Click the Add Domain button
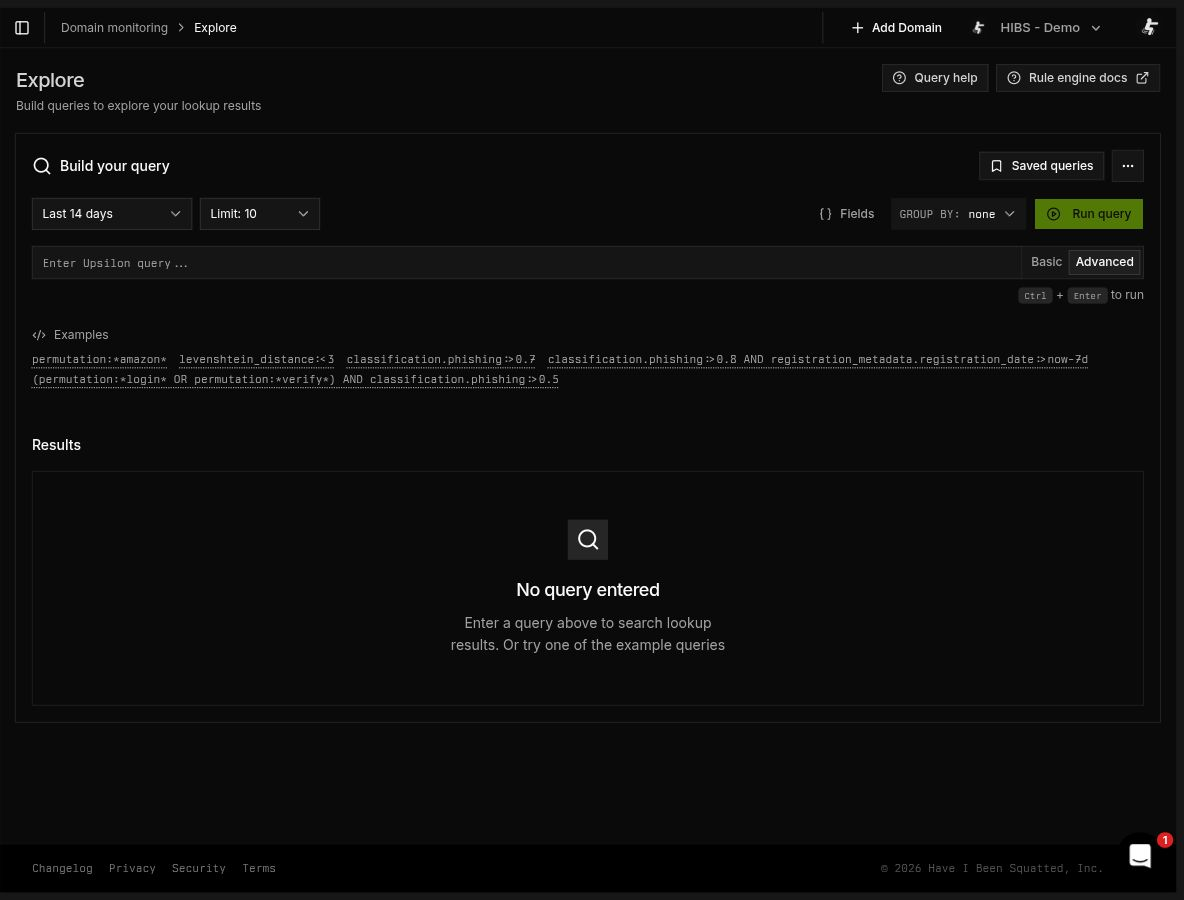 [x=896, y=28]
